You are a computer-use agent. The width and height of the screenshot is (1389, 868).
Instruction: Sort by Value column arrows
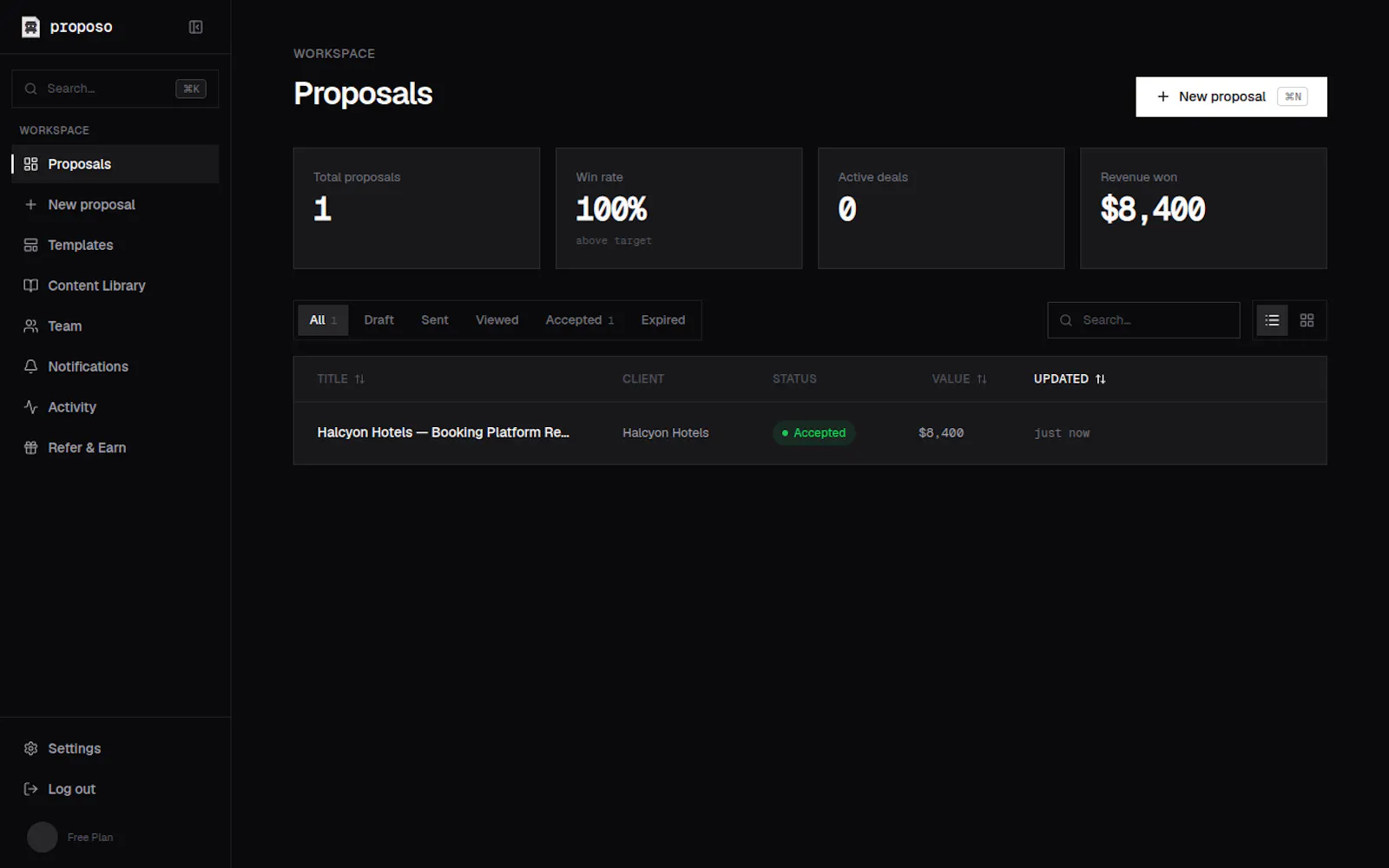982,379
